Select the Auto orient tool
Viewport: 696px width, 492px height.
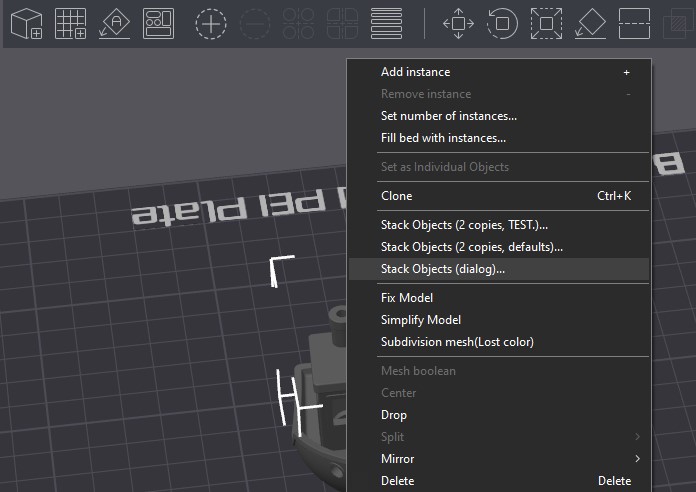pyautogui.click(x=115, y=24)
